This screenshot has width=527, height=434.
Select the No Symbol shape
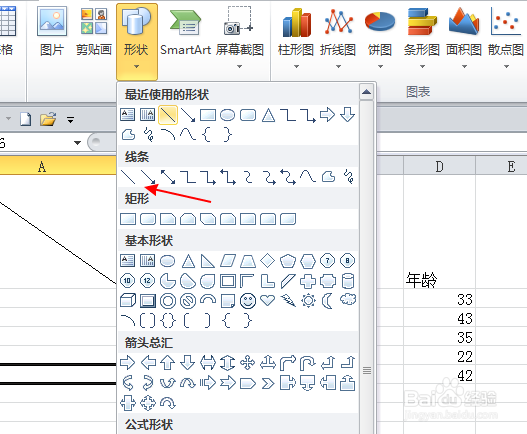pyautogui.click(x=188, y=301)
